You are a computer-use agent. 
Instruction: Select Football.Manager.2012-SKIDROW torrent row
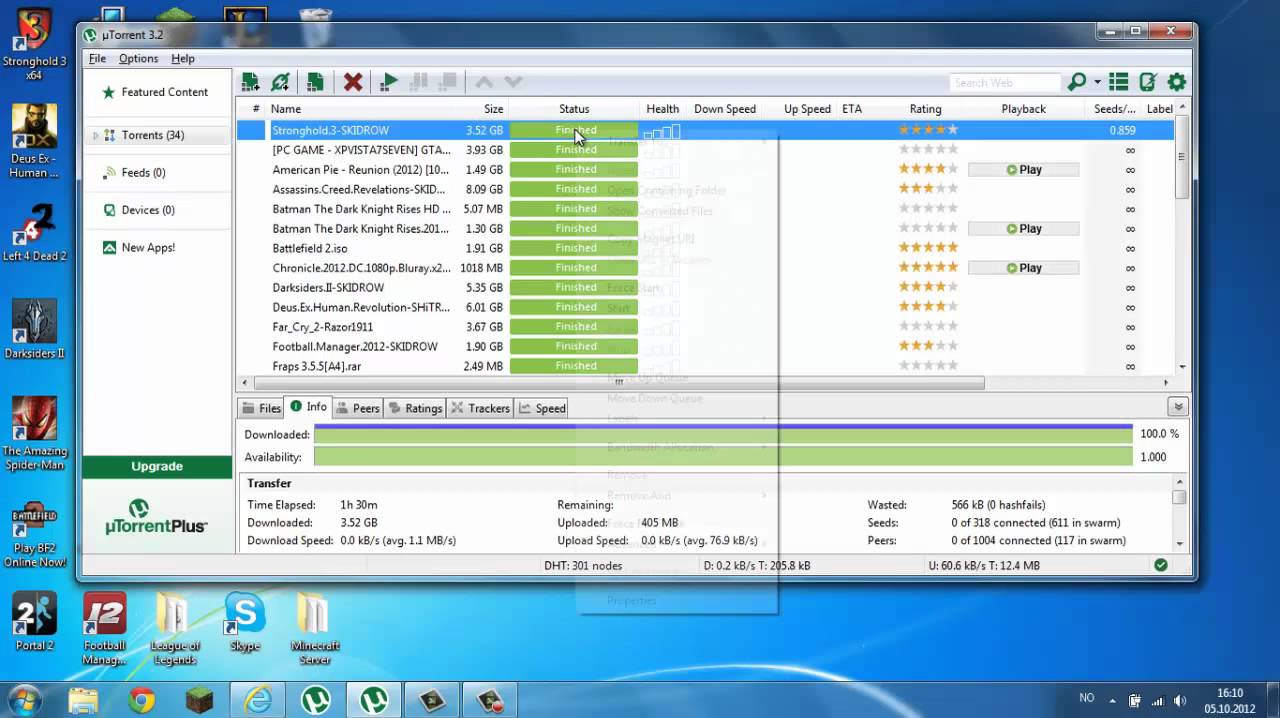(705, 346)
